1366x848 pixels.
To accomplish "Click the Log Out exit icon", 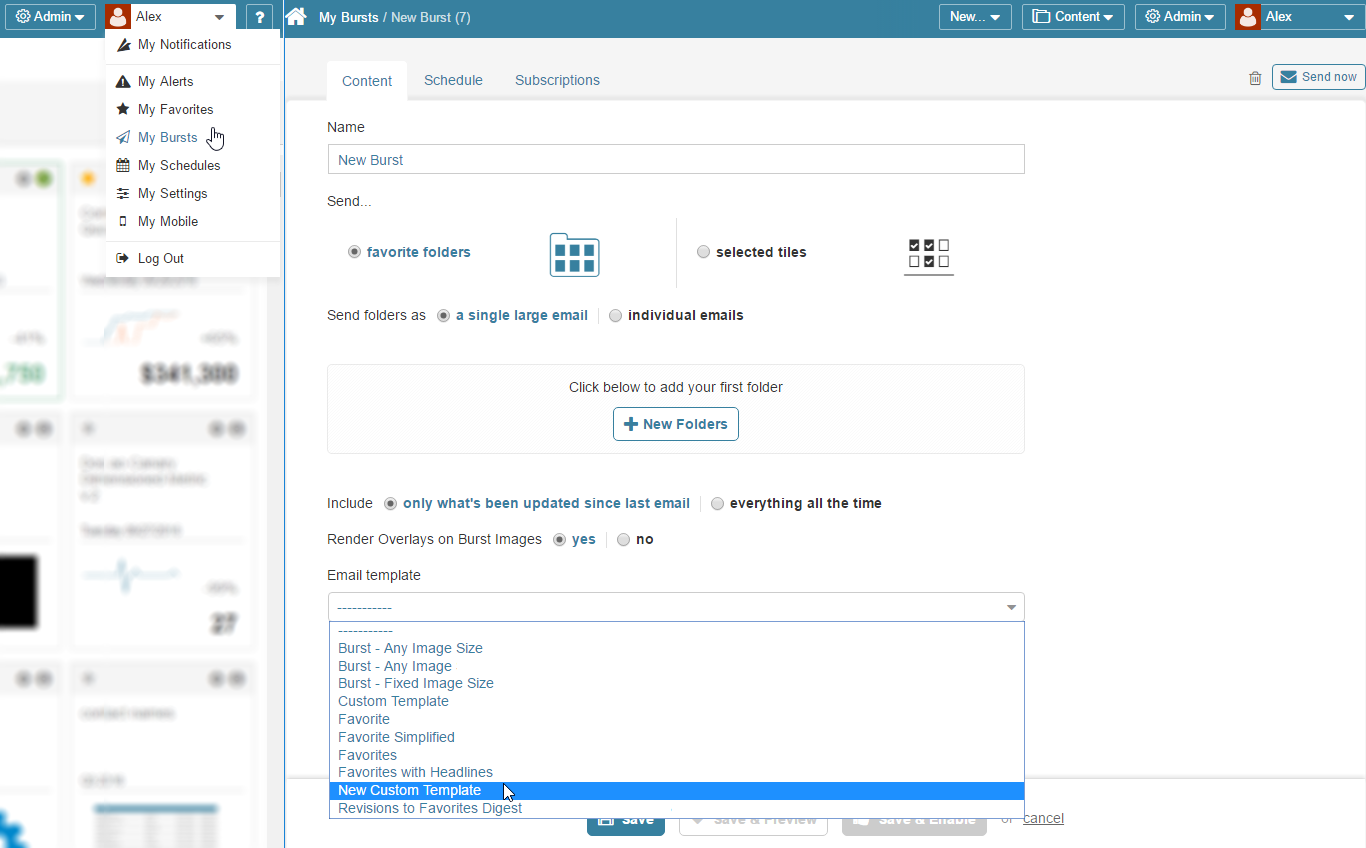I will point(123,258).
